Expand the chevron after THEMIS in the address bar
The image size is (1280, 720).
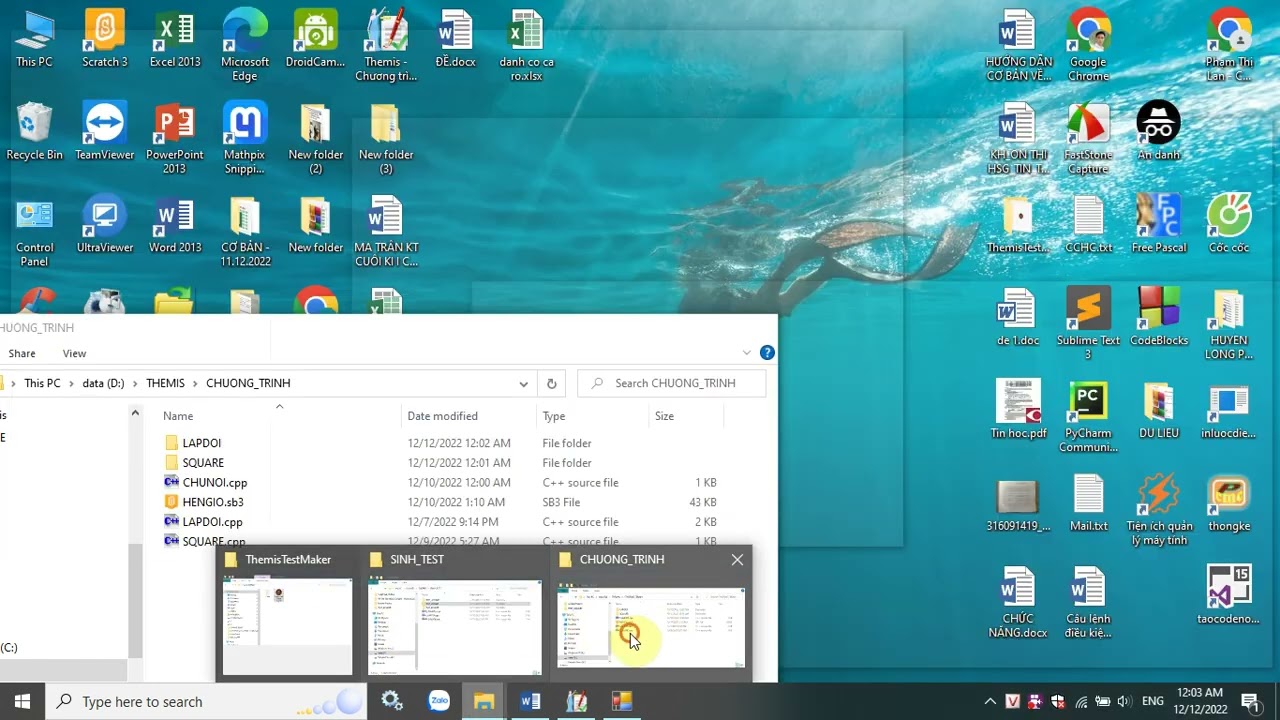196,383
